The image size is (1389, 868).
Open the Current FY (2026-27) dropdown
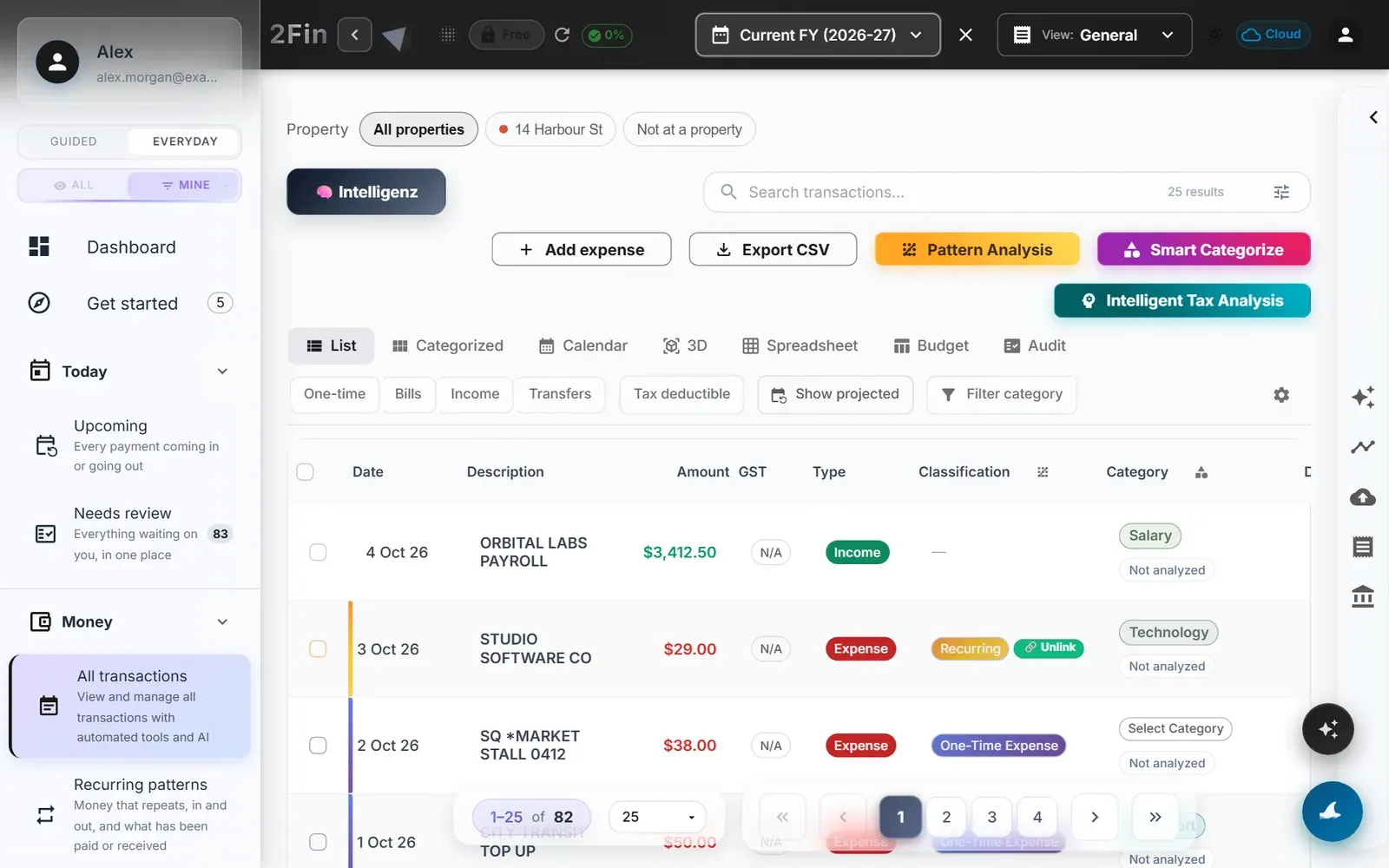click(818, 35)
